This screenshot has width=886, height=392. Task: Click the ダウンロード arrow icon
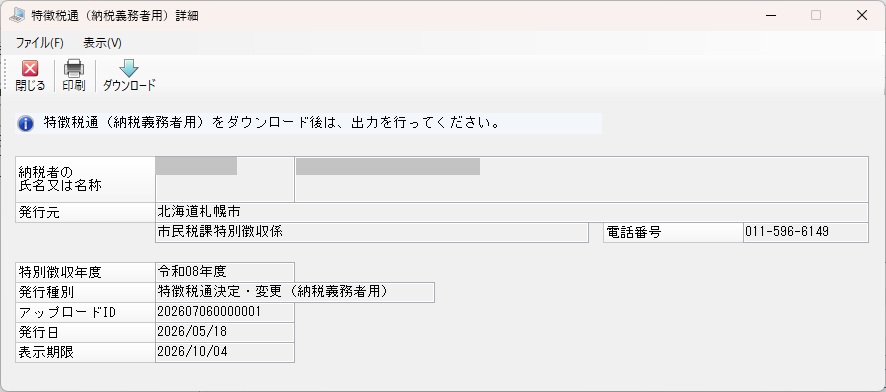(x=129, y=68)
